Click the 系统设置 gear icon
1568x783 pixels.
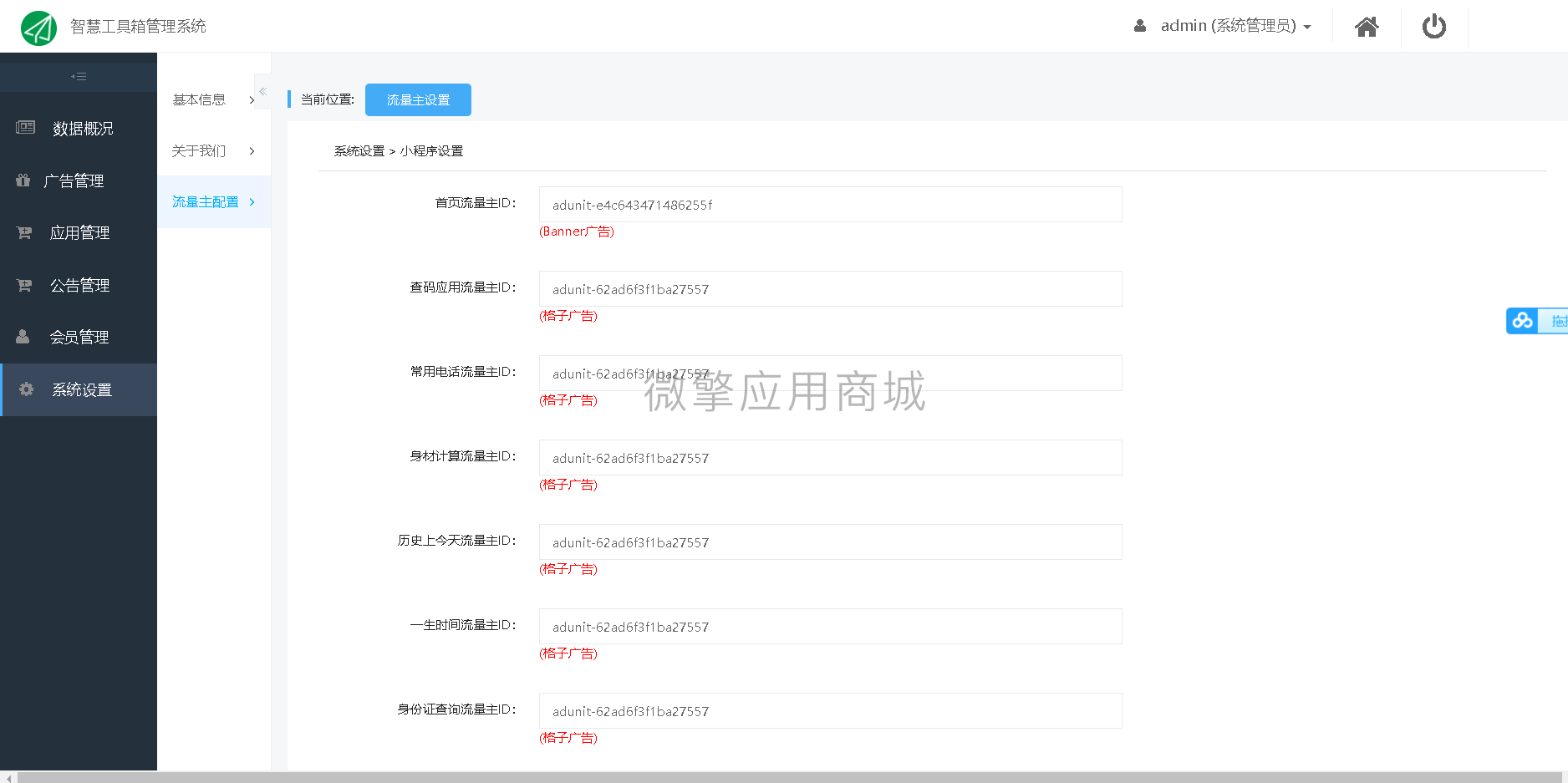[26, 389]
